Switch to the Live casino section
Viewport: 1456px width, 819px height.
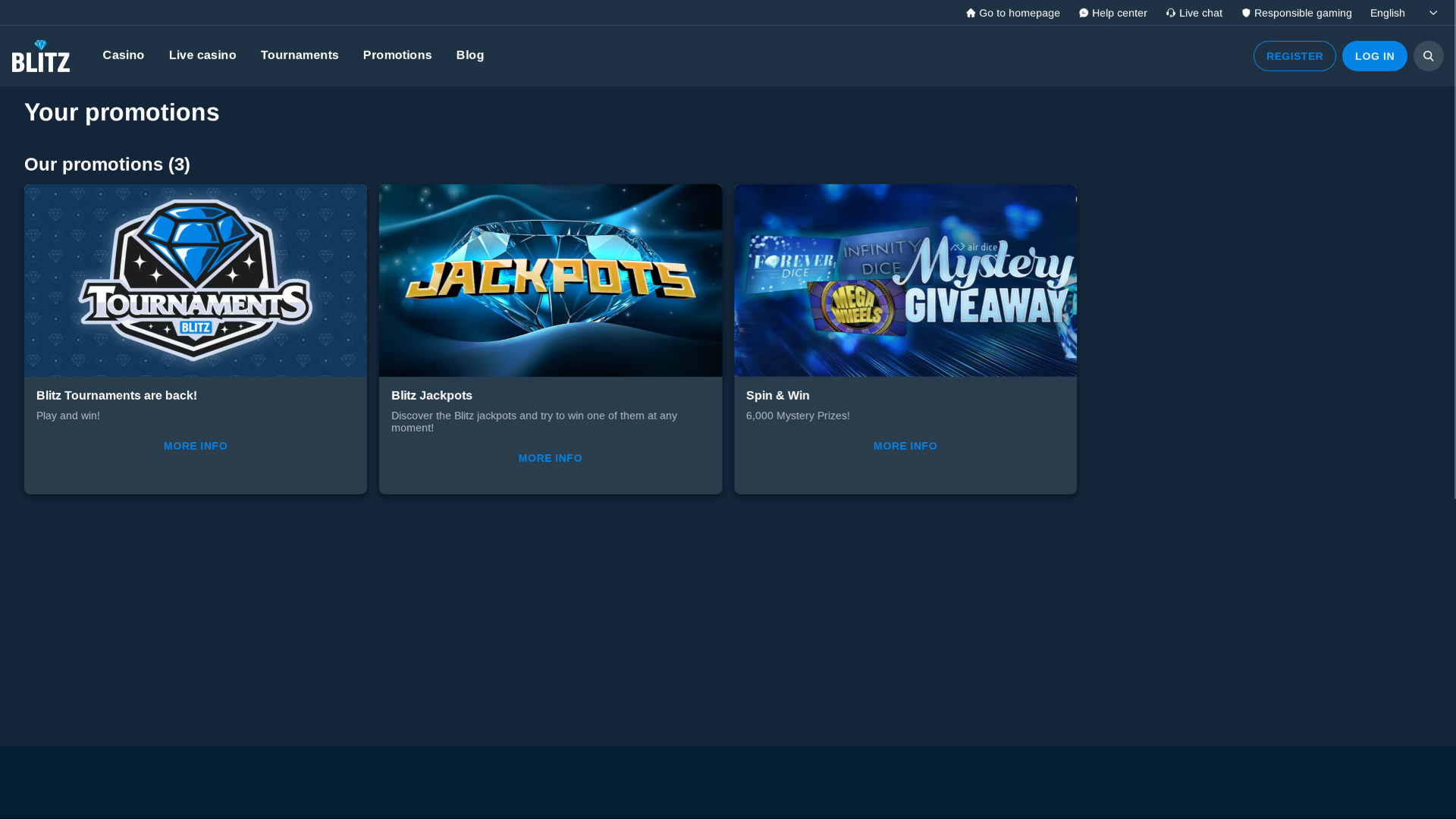pyautogui.click(x=202, y=55)
